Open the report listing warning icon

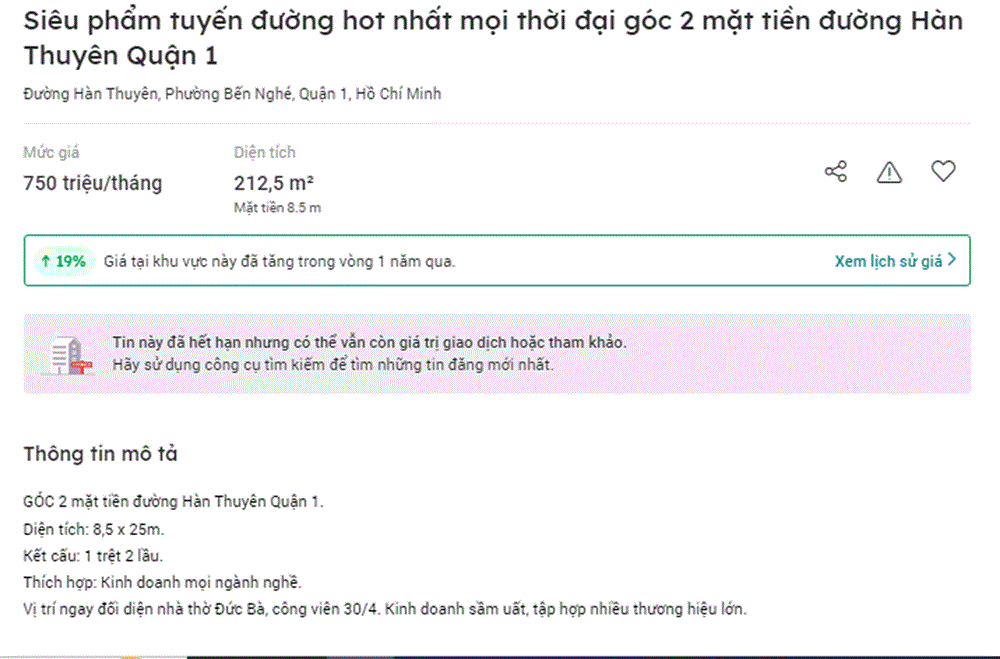889,172
